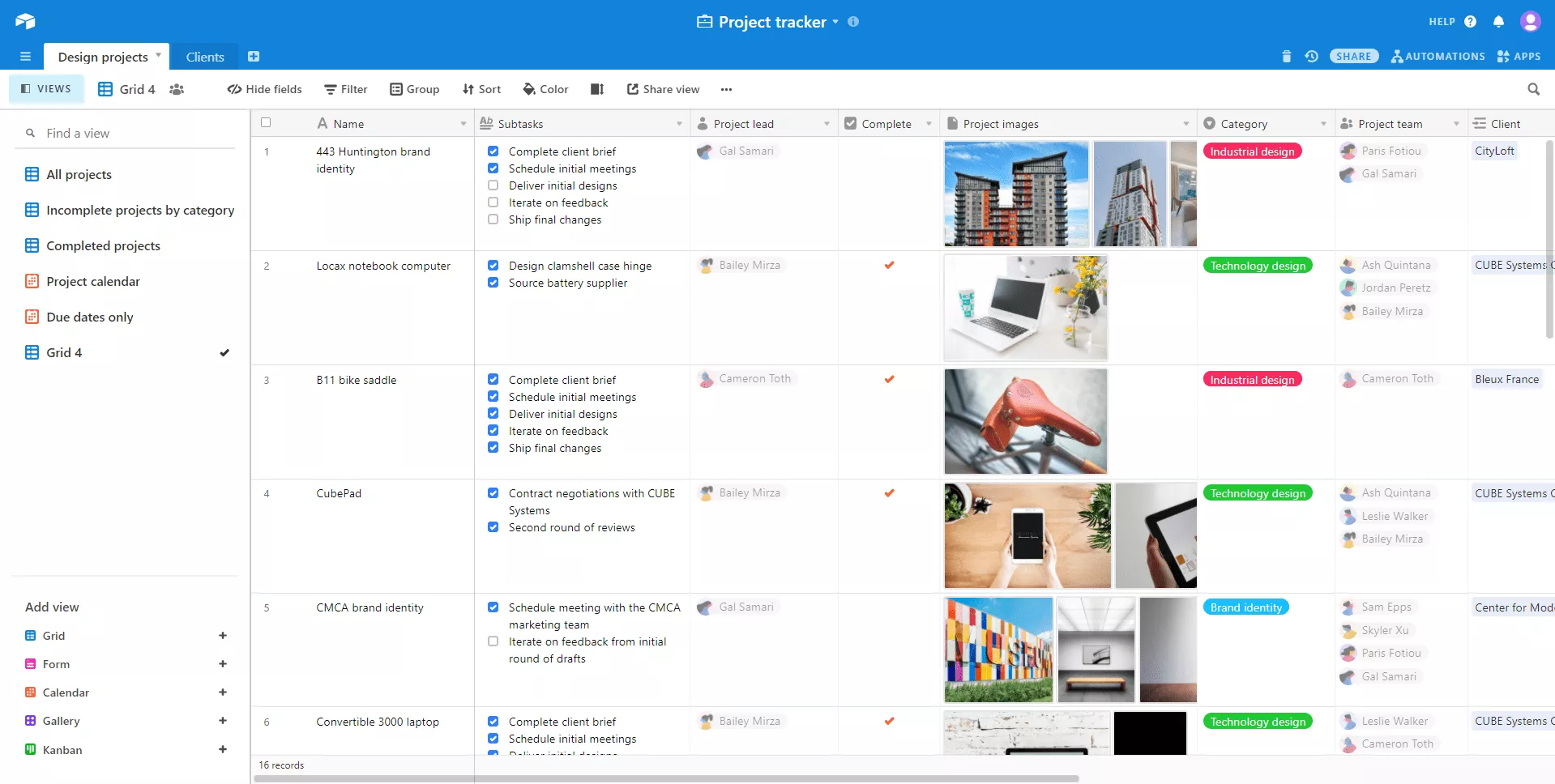Open the notifications bell

coord(1498,22)
